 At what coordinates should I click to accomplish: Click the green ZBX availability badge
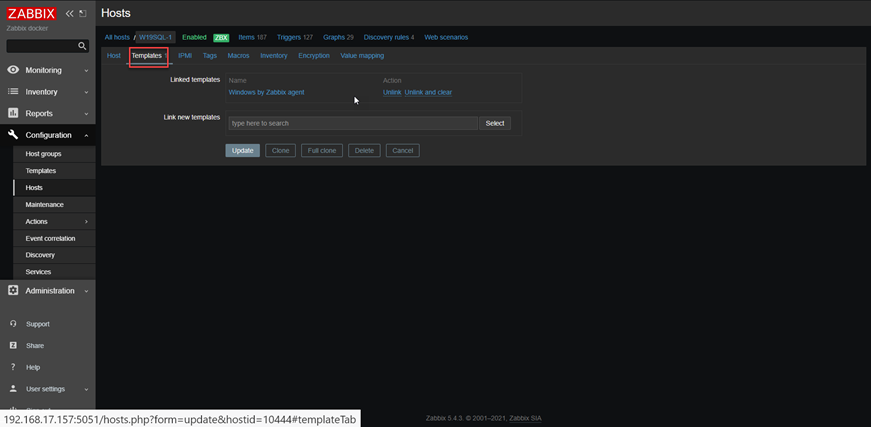221,38
